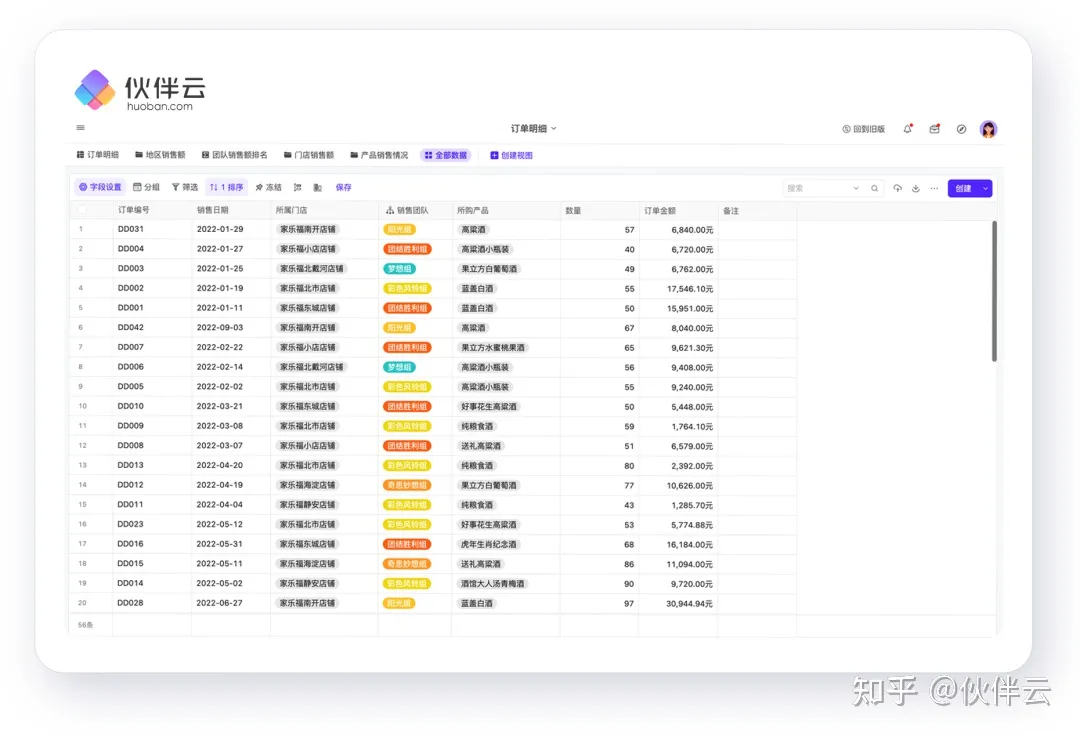Click the 回到旧版 button
Viewport: 1080px width, 736px height.
coord(864,129)
